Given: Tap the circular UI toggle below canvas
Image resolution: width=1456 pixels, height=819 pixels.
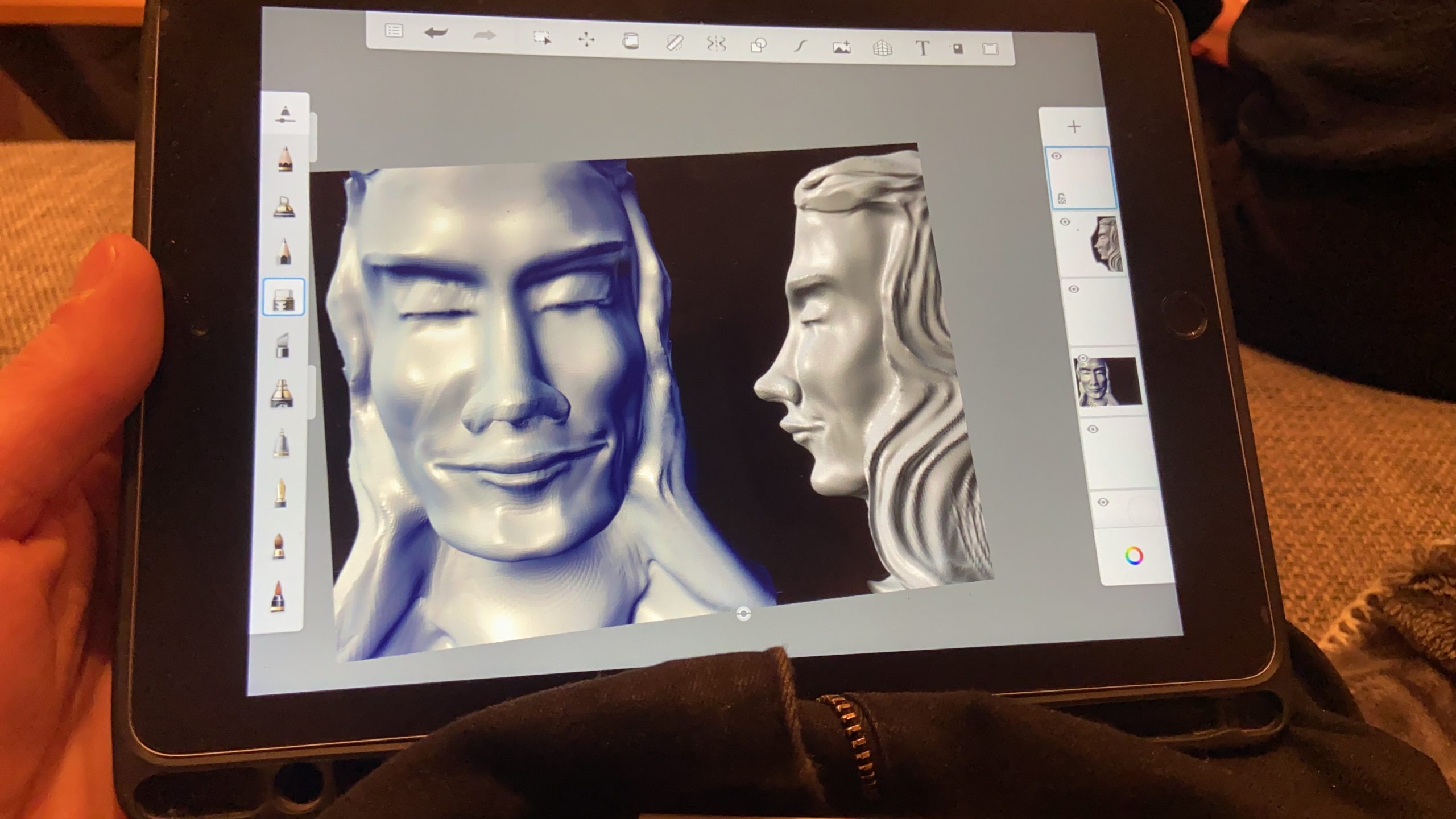Looking at the screenshot, I should (743, 614).
